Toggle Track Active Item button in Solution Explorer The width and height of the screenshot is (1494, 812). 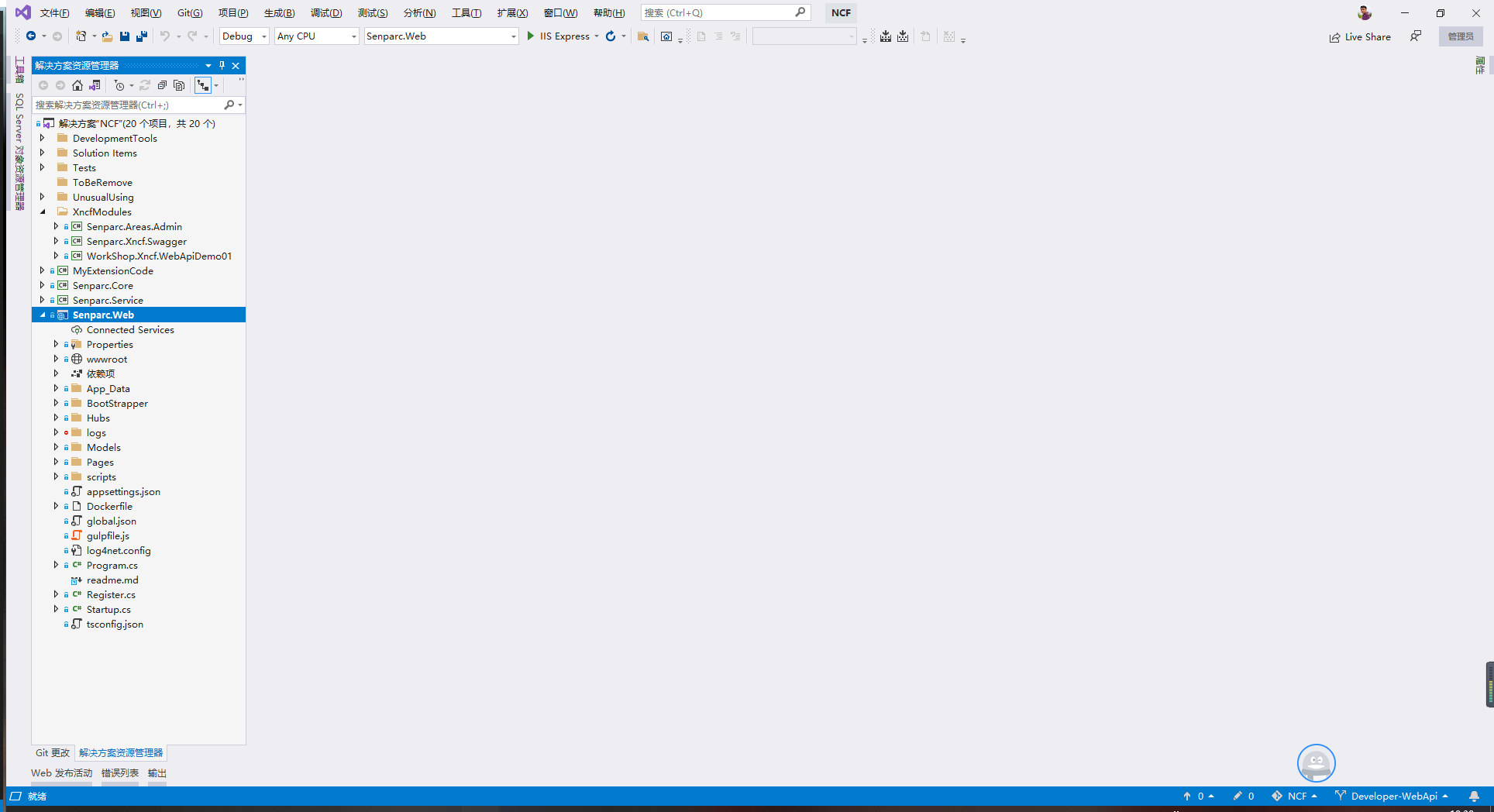tap(203, 85)
